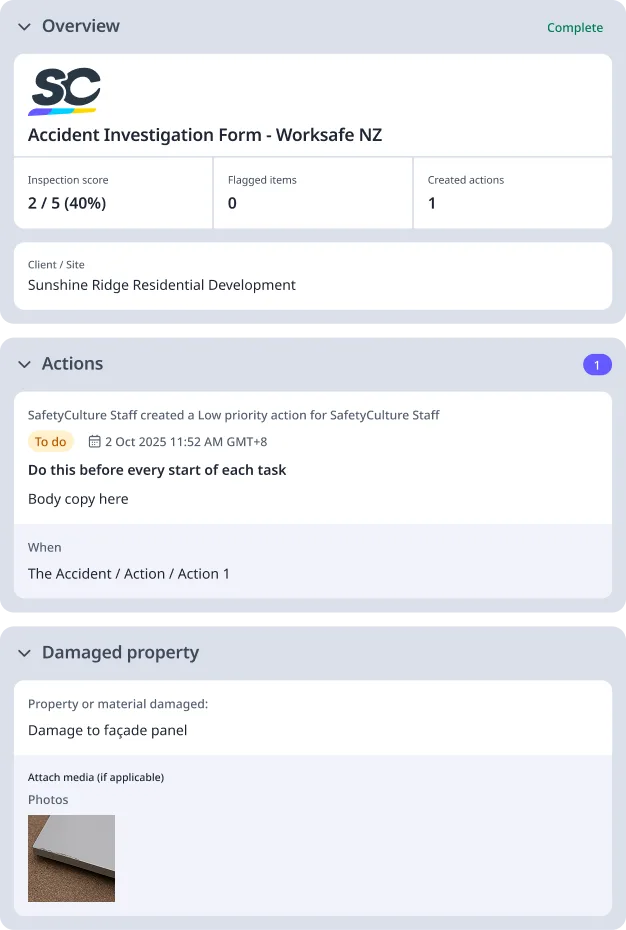Click the Overview section heading

[x=80, y=27]
